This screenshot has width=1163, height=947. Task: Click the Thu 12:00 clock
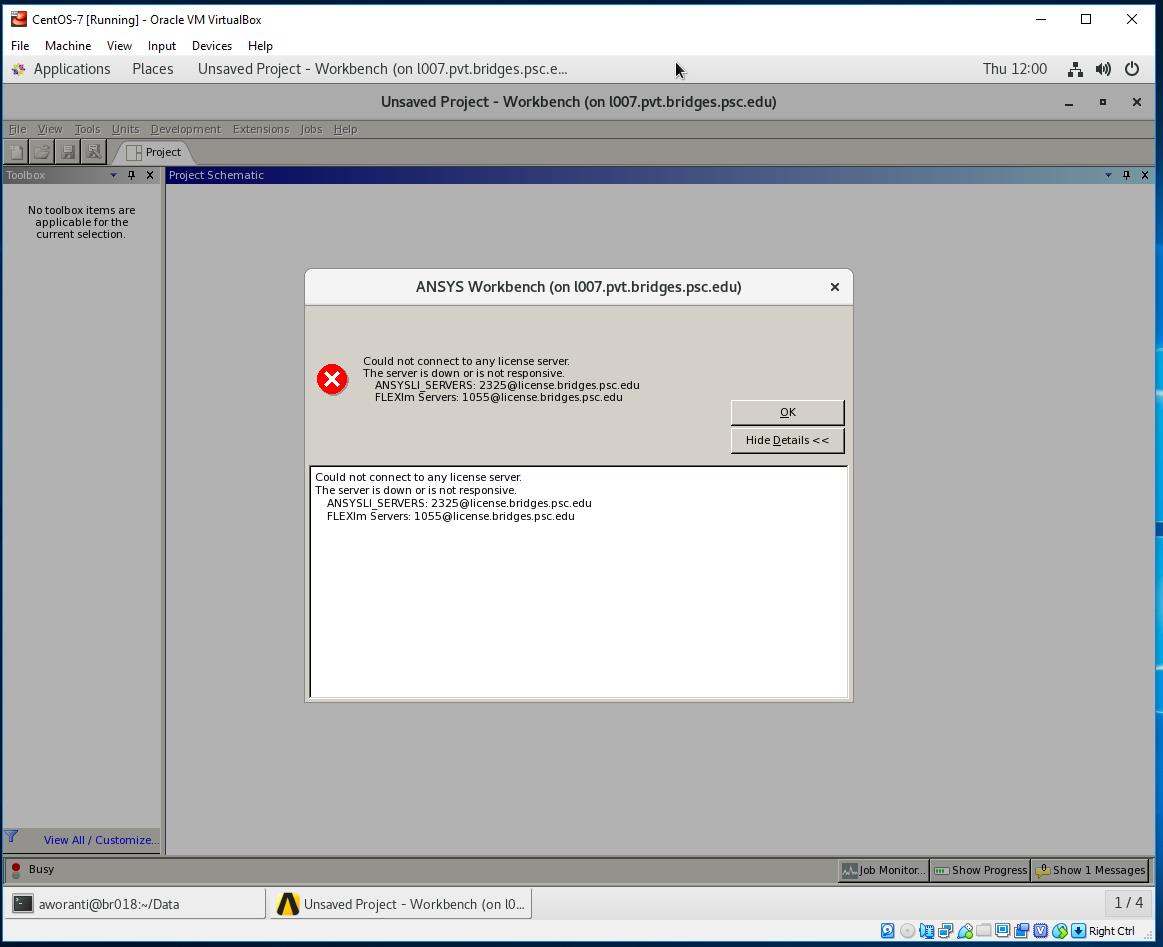click(1015, 69)
